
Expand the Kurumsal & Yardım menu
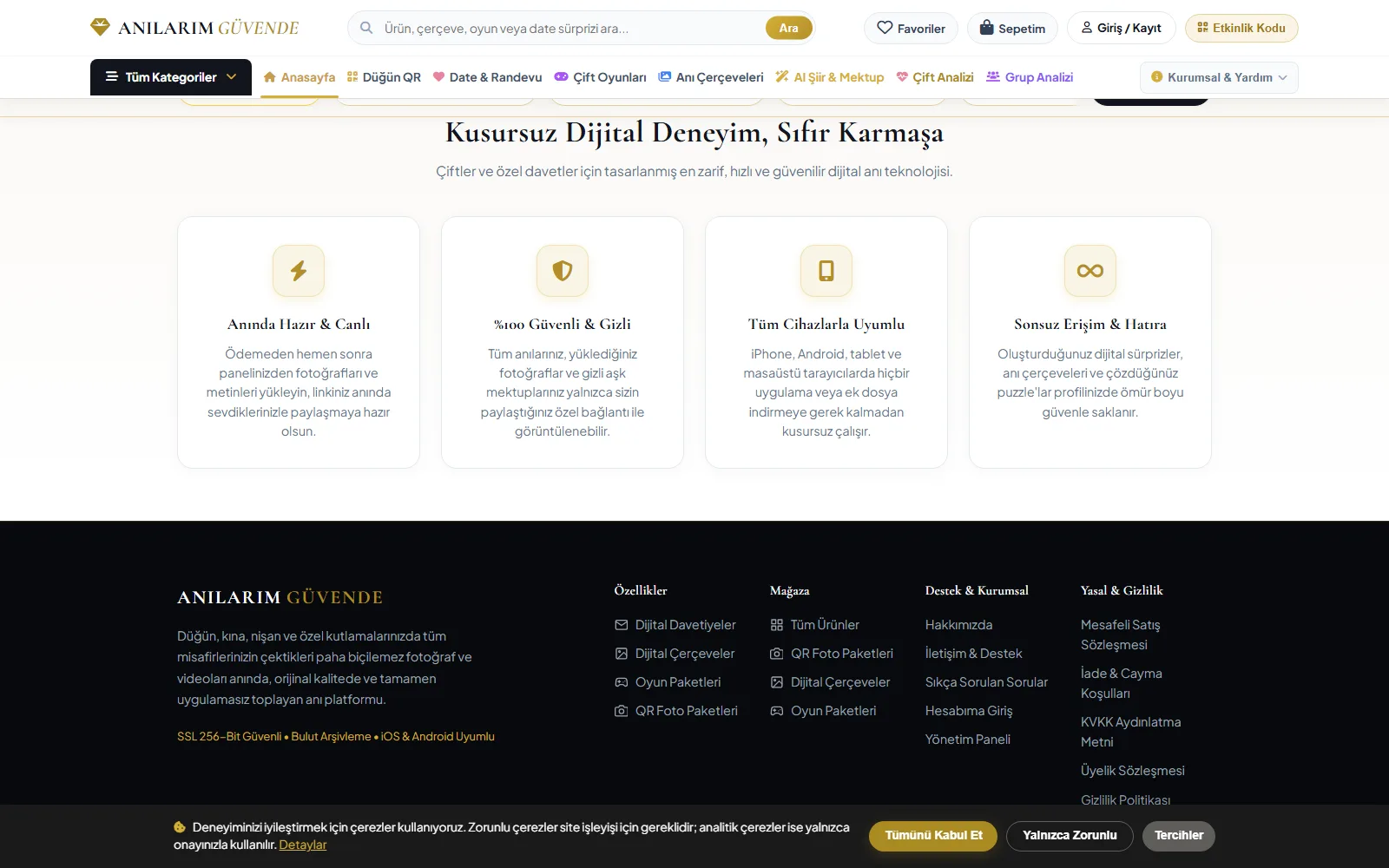pos(1219,77)
